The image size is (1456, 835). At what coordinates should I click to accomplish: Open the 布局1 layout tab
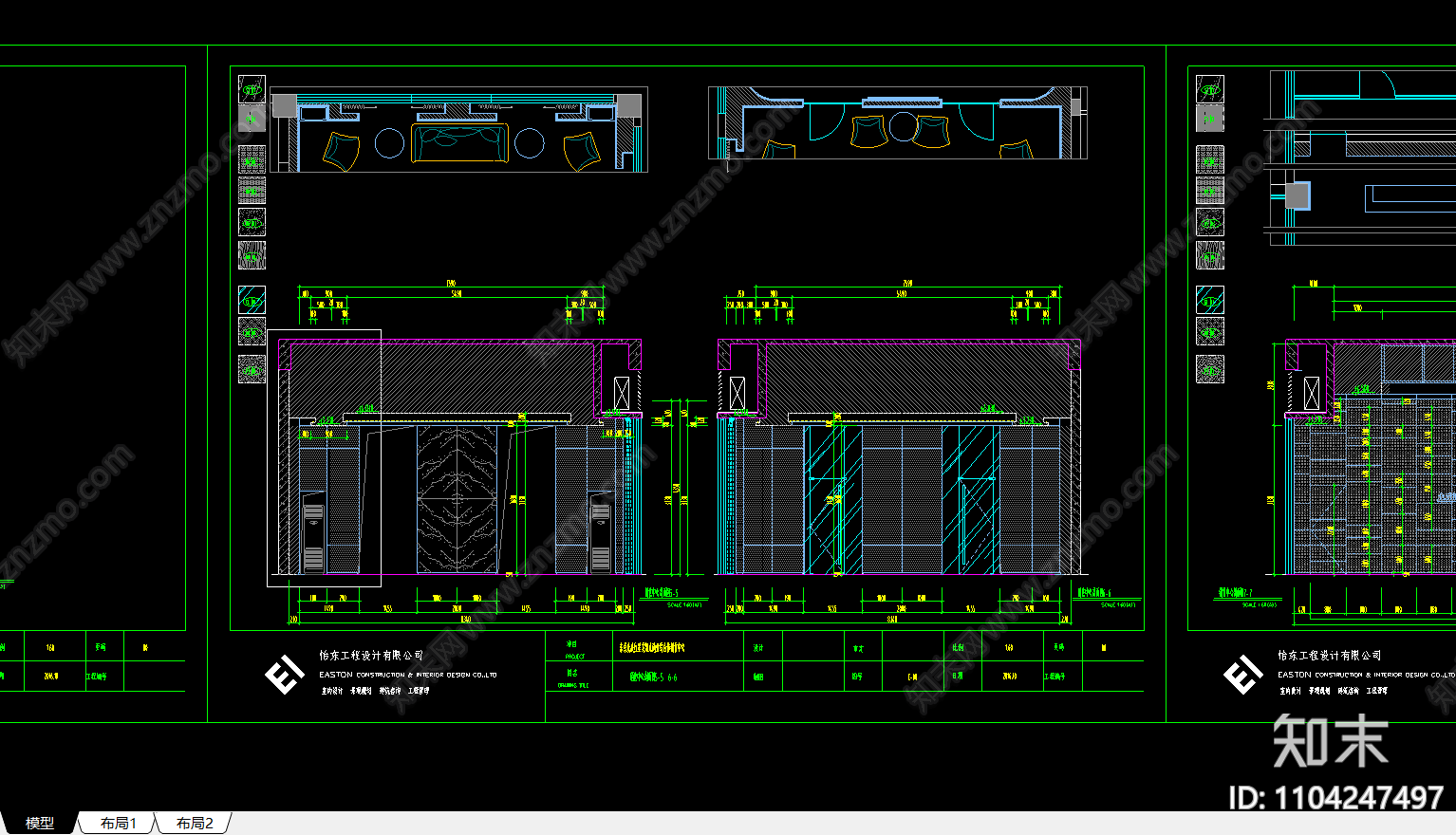pyautogui.click(x=118, y=823)
